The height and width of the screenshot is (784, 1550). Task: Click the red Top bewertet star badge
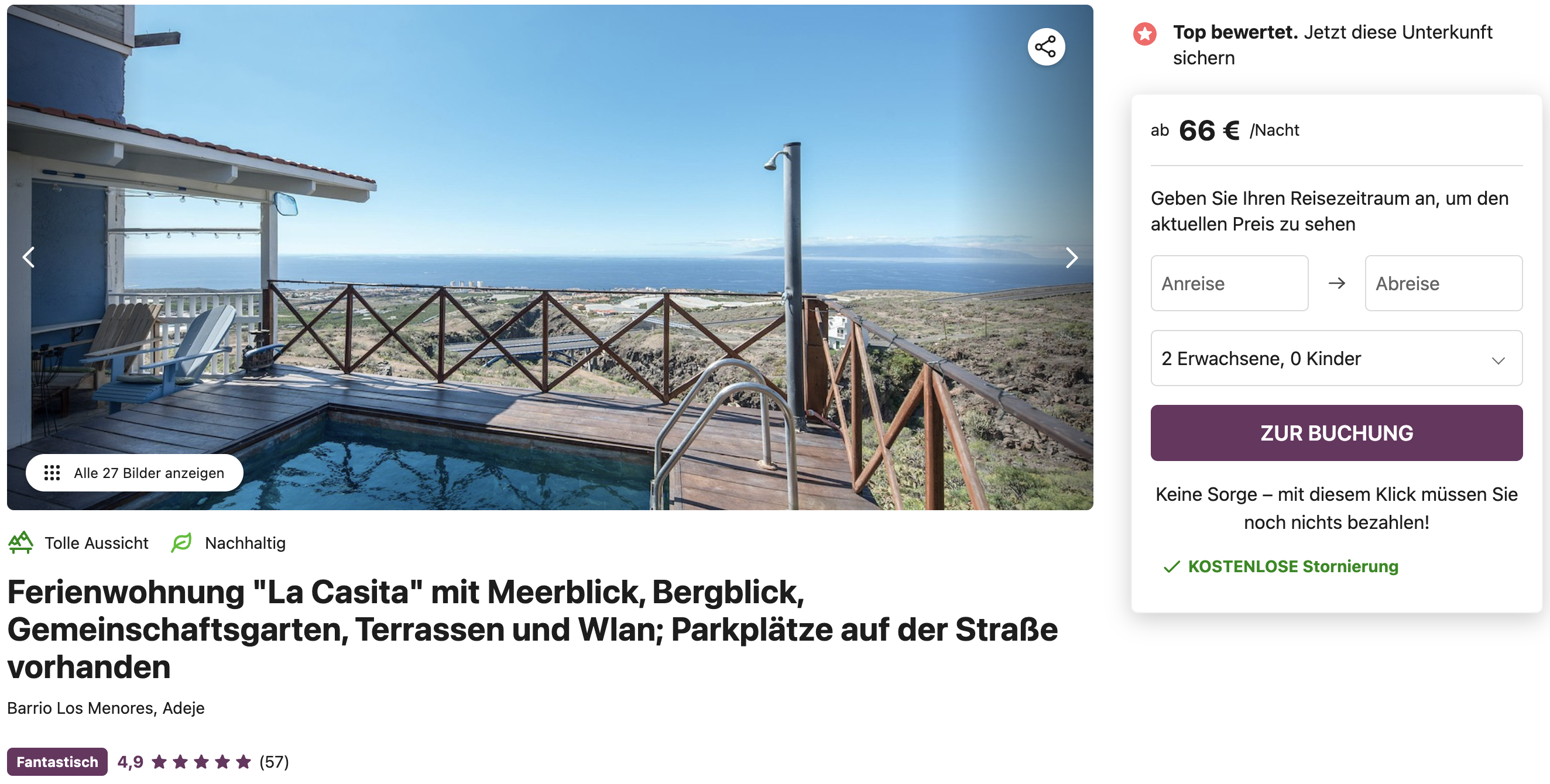pyautogui.click(x=1144, y=34)
